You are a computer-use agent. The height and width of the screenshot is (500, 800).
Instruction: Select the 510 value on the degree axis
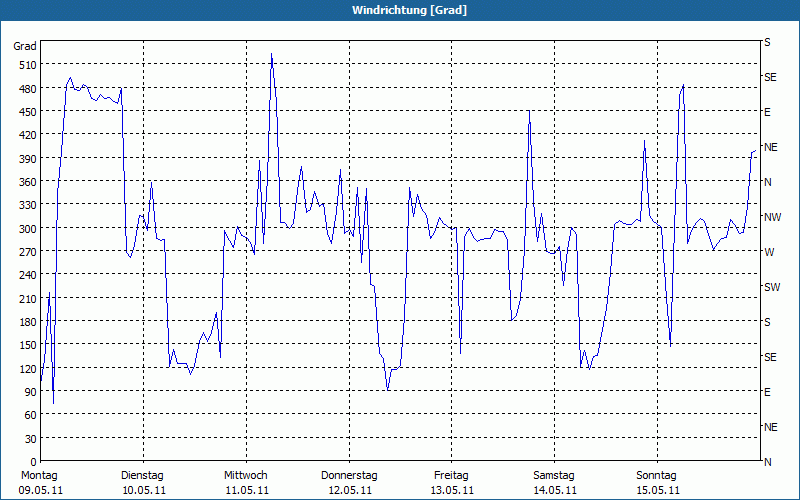coord(28,65)
